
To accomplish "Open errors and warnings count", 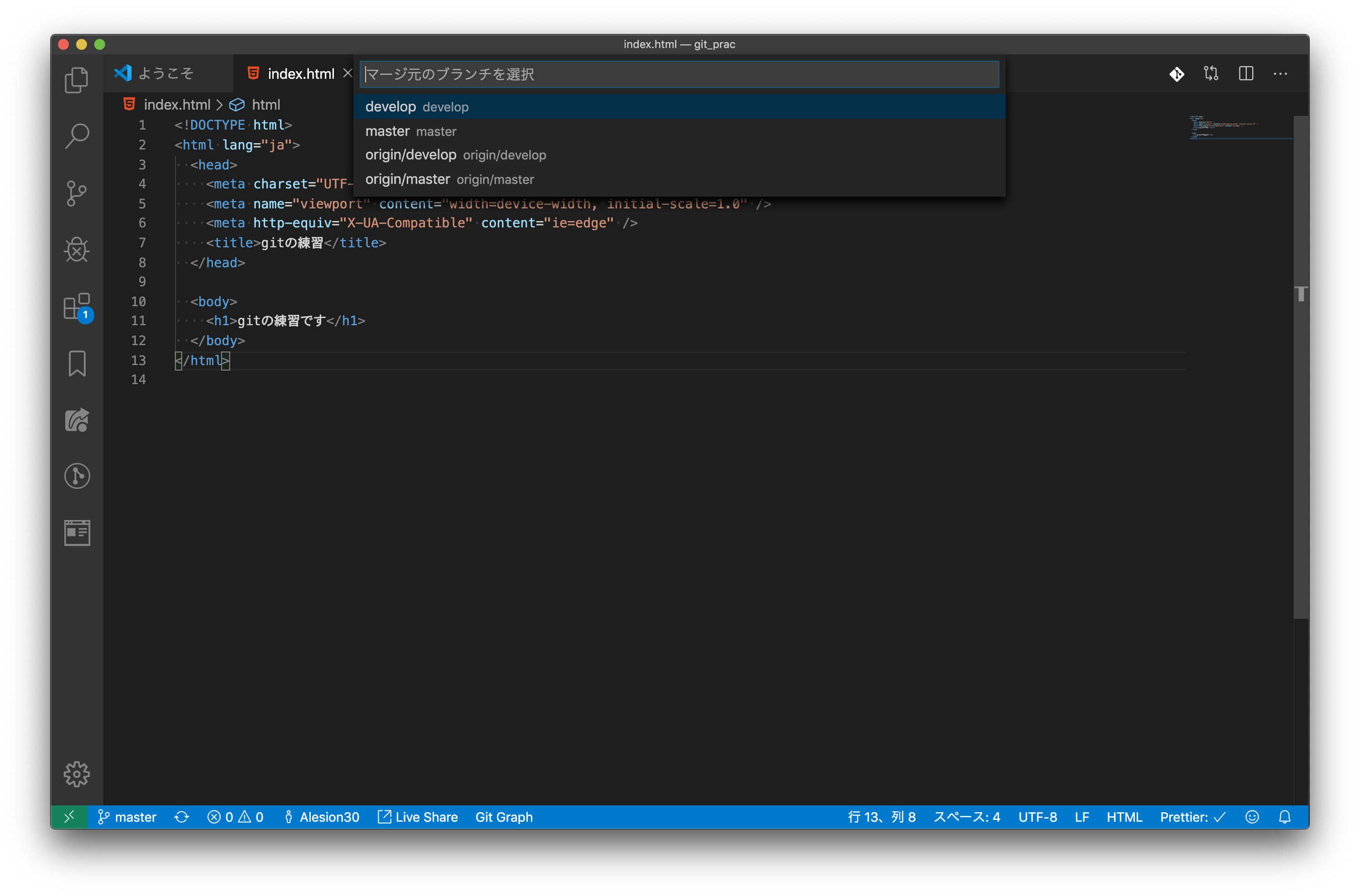I will click(x=236, y=817).
